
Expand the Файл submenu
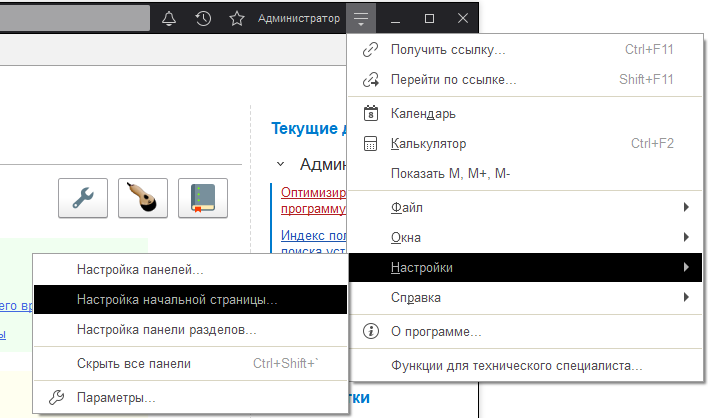tap(404, 207)
